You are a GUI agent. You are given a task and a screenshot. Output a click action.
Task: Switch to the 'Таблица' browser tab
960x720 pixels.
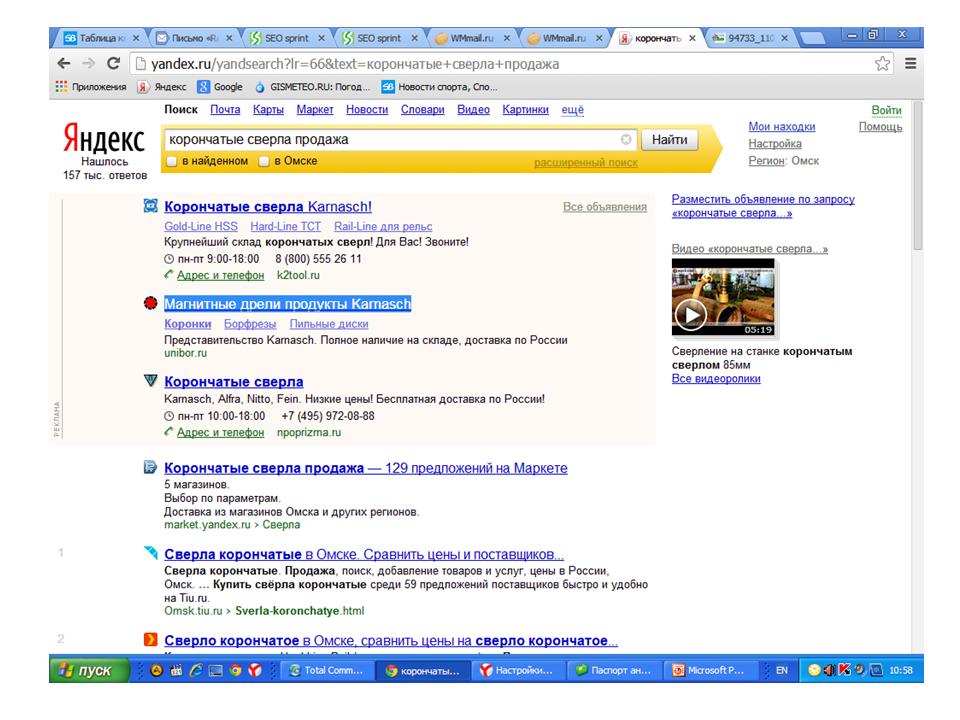(x=101, y=38)
